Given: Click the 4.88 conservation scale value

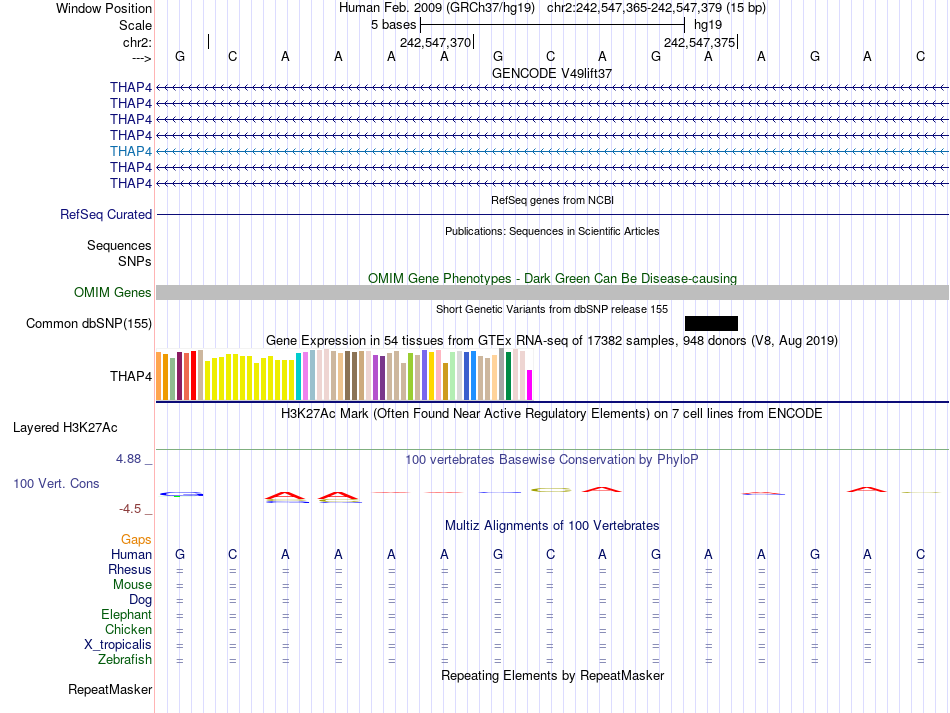Looking at the screenshot, I should (x=128, y=459).
